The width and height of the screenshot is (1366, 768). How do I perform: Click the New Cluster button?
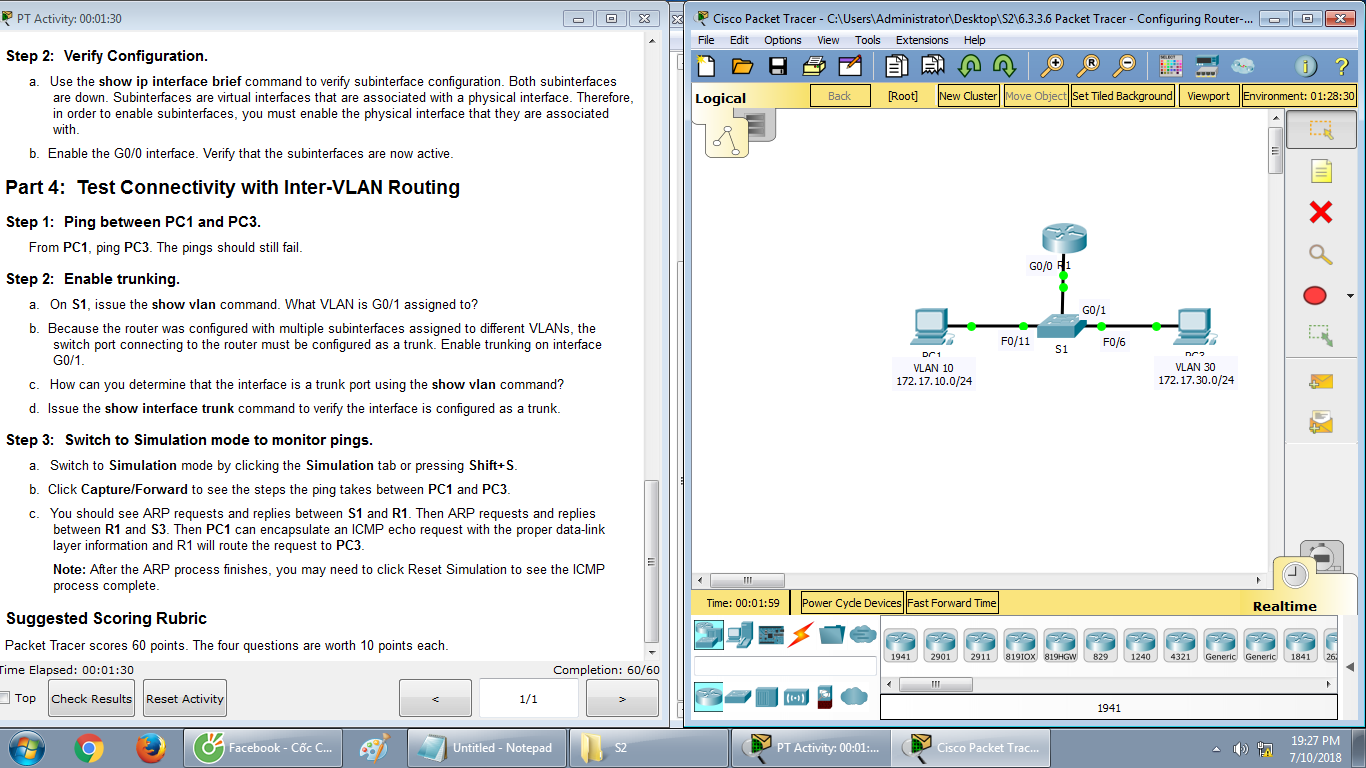(x=968, y=96)
